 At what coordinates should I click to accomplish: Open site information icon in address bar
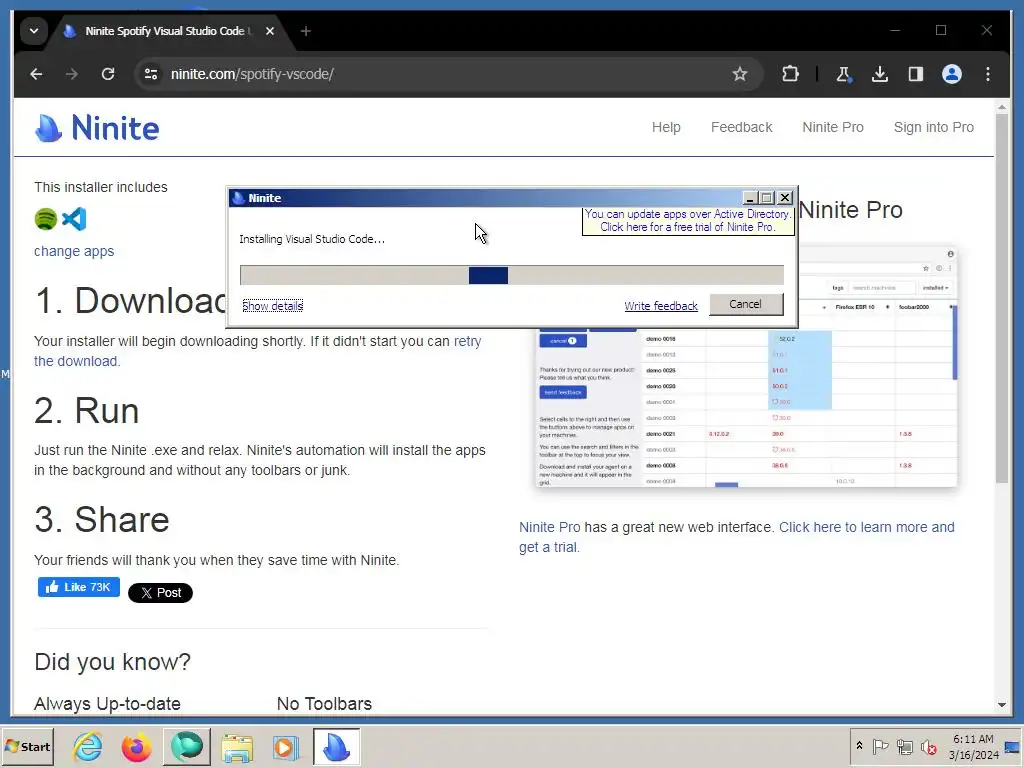(x=151, y=74)
